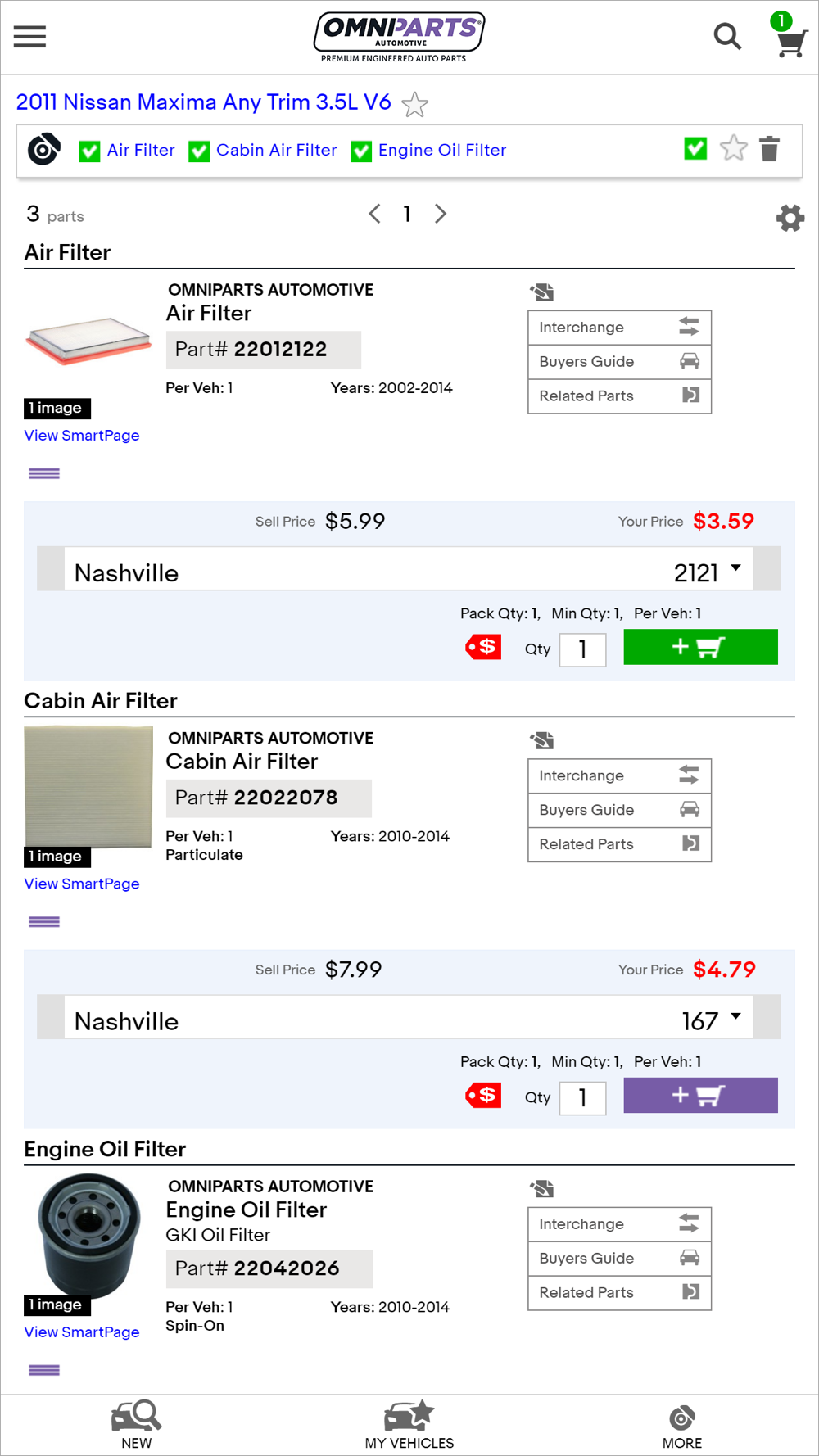This screenshot has height=1456, width=819.
Task: Open settings gear for parts list
Action: (x=790, y=218)
